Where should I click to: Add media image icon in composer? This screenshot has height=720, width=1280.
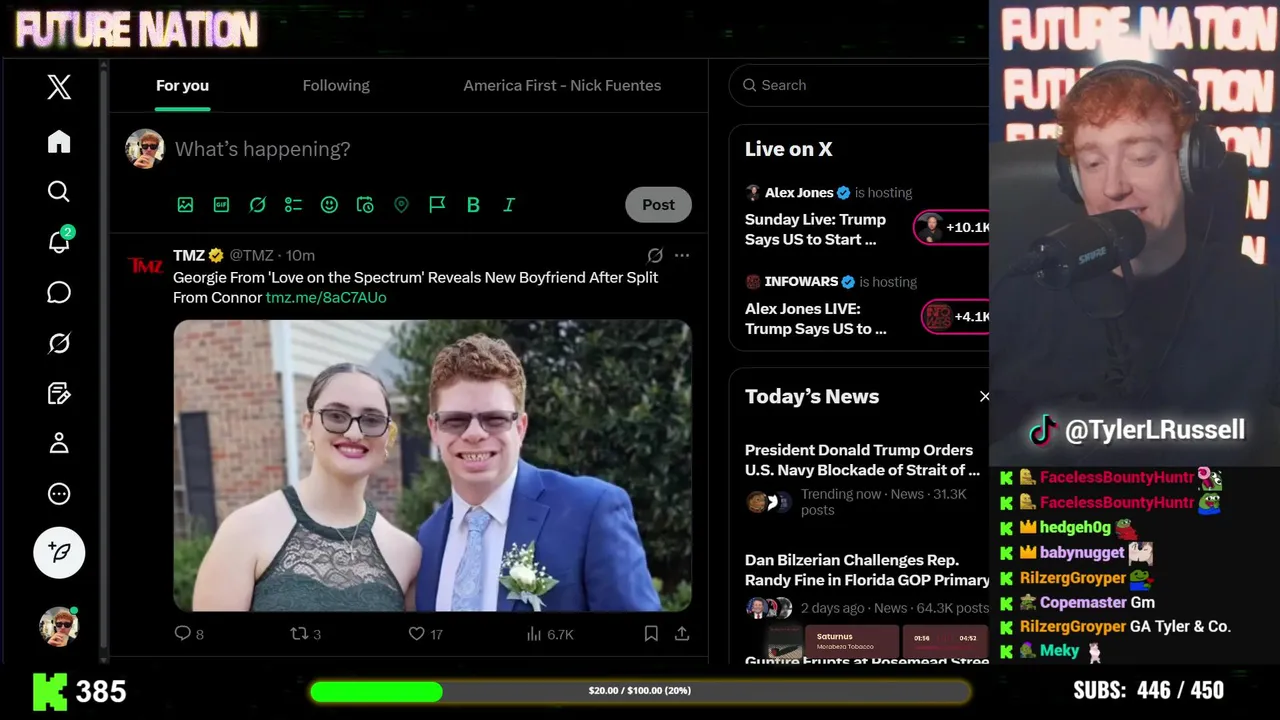[x=185, y=205]
